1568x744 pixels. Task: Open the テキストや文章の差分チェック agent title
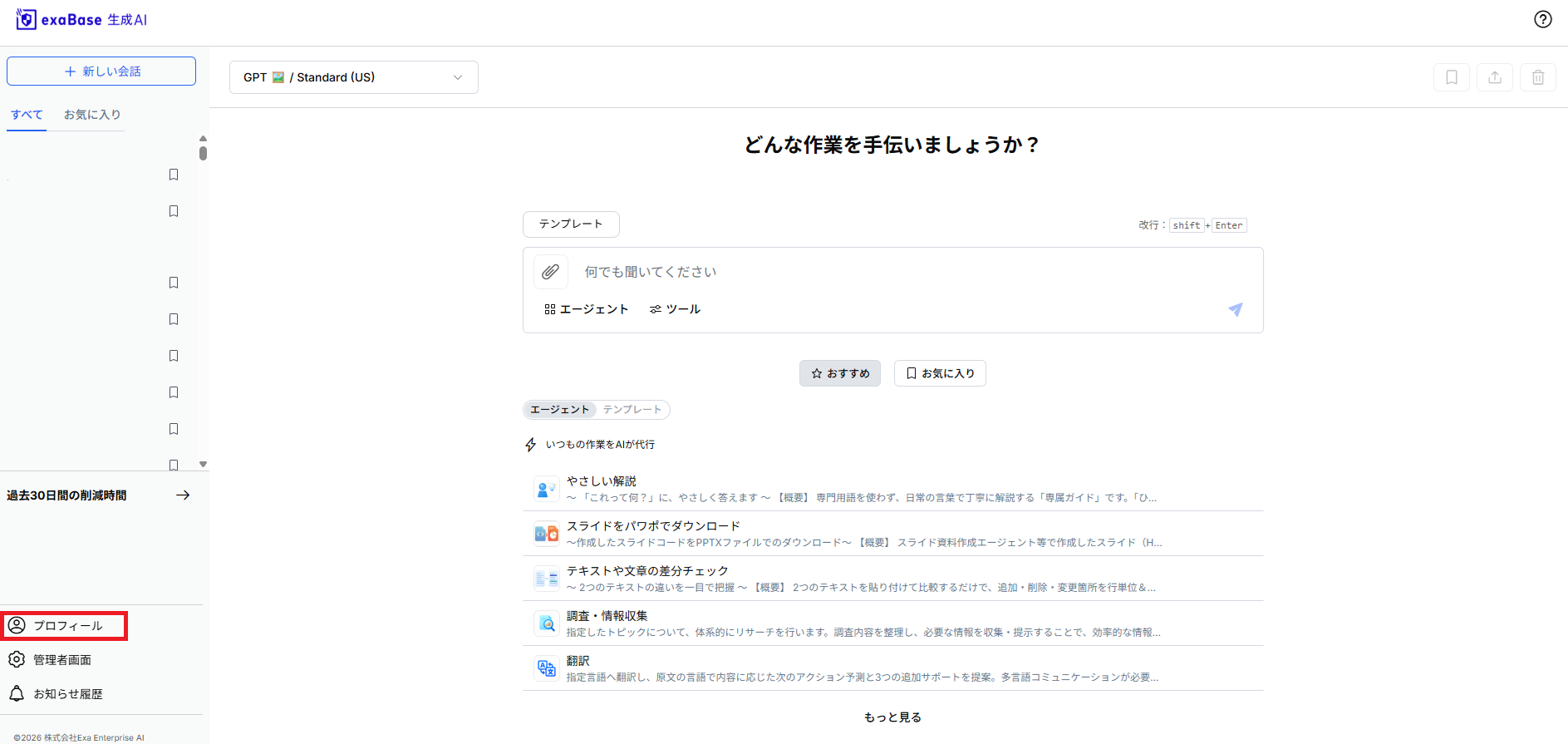(x=647, y=571)
